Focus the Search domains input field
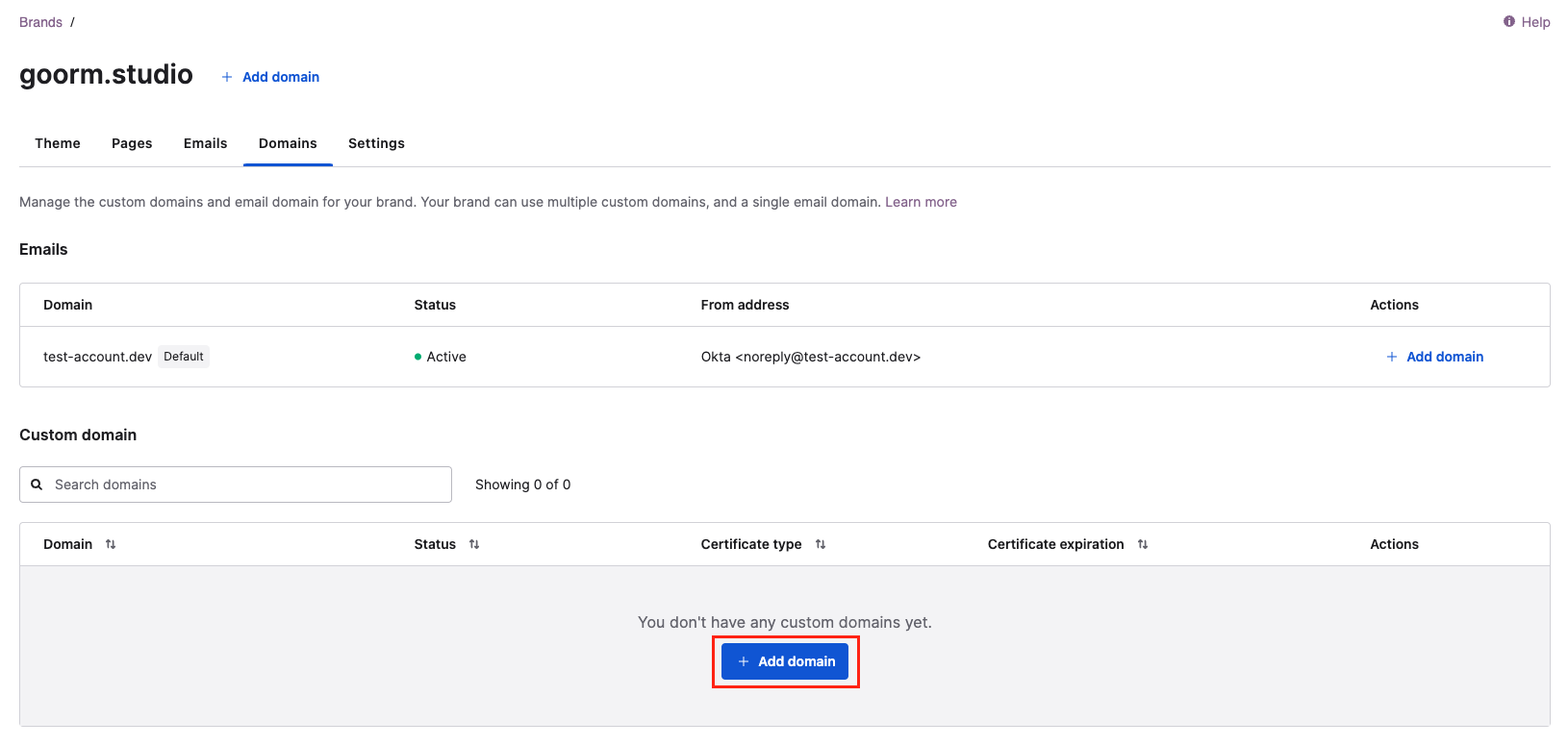Viewport: 1568px width, 746px height. (x=247, y=485)
